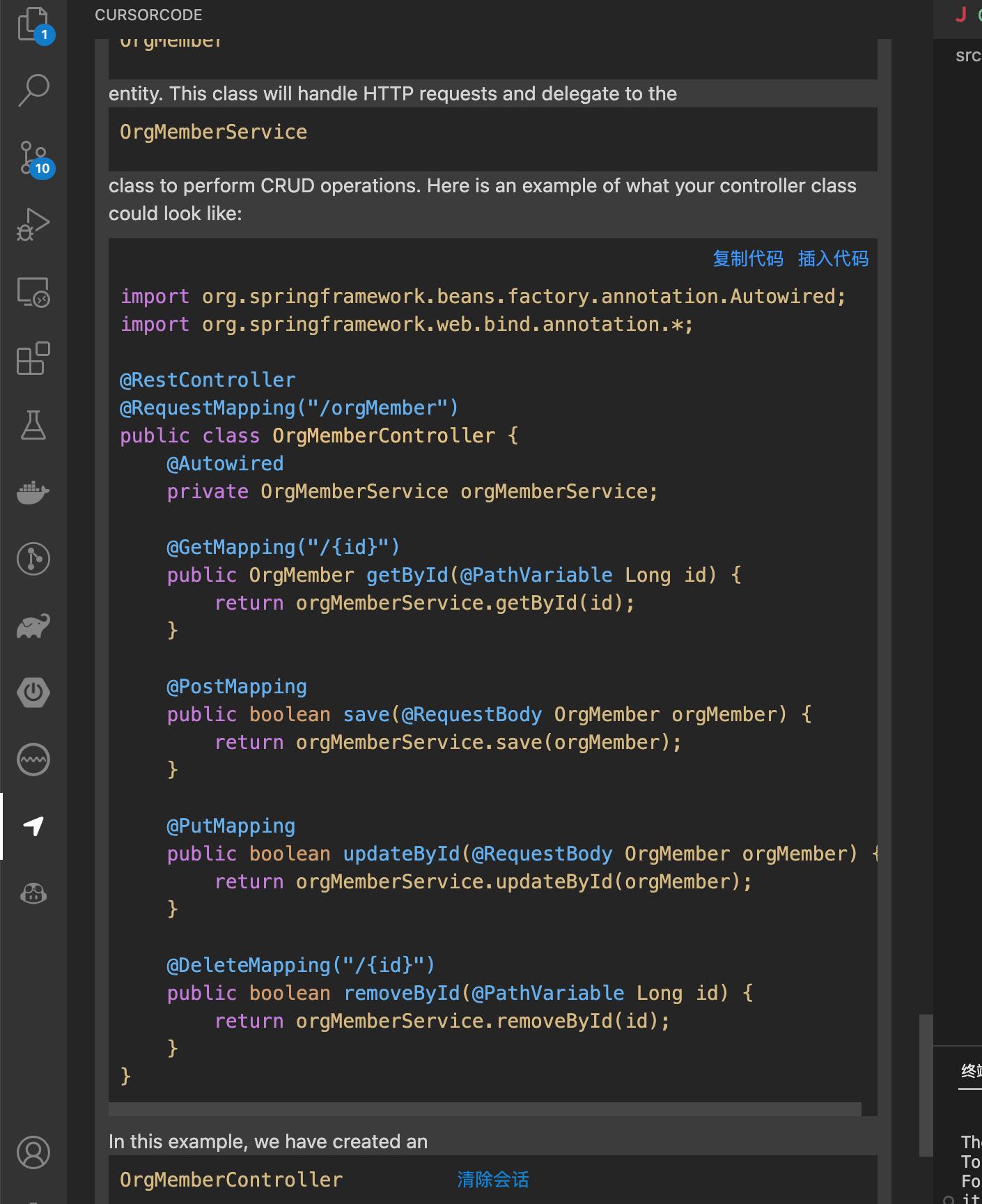Select the CursorCode arrow icon
This screenshot has height=1204, width=982.
(x=33, y=826)
